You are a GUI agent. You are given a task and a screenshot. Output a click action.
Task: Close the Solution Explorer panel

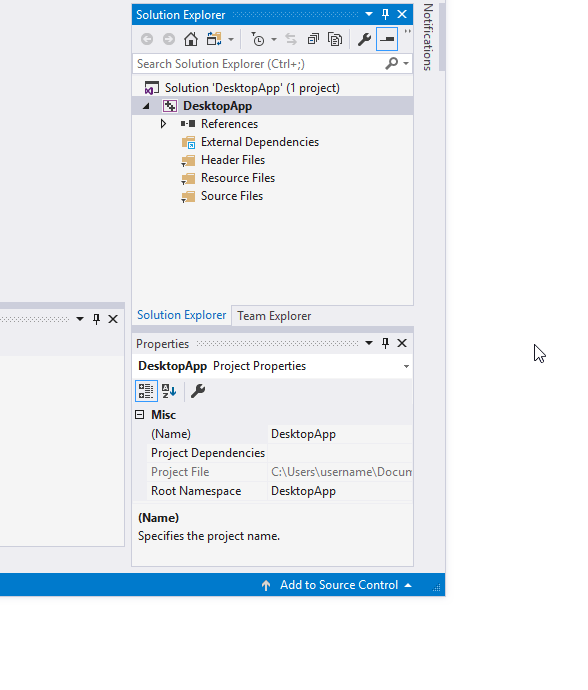point(402,15)
